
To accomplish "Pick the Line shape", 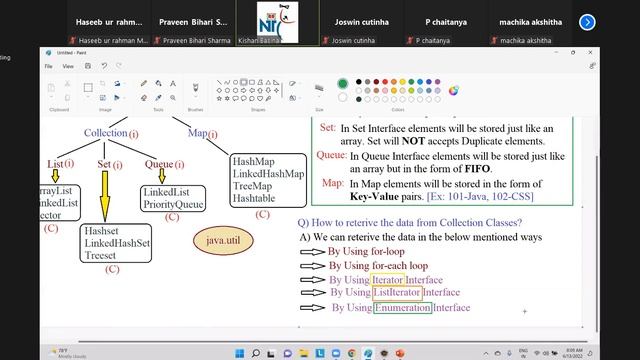I will (219, 82).
